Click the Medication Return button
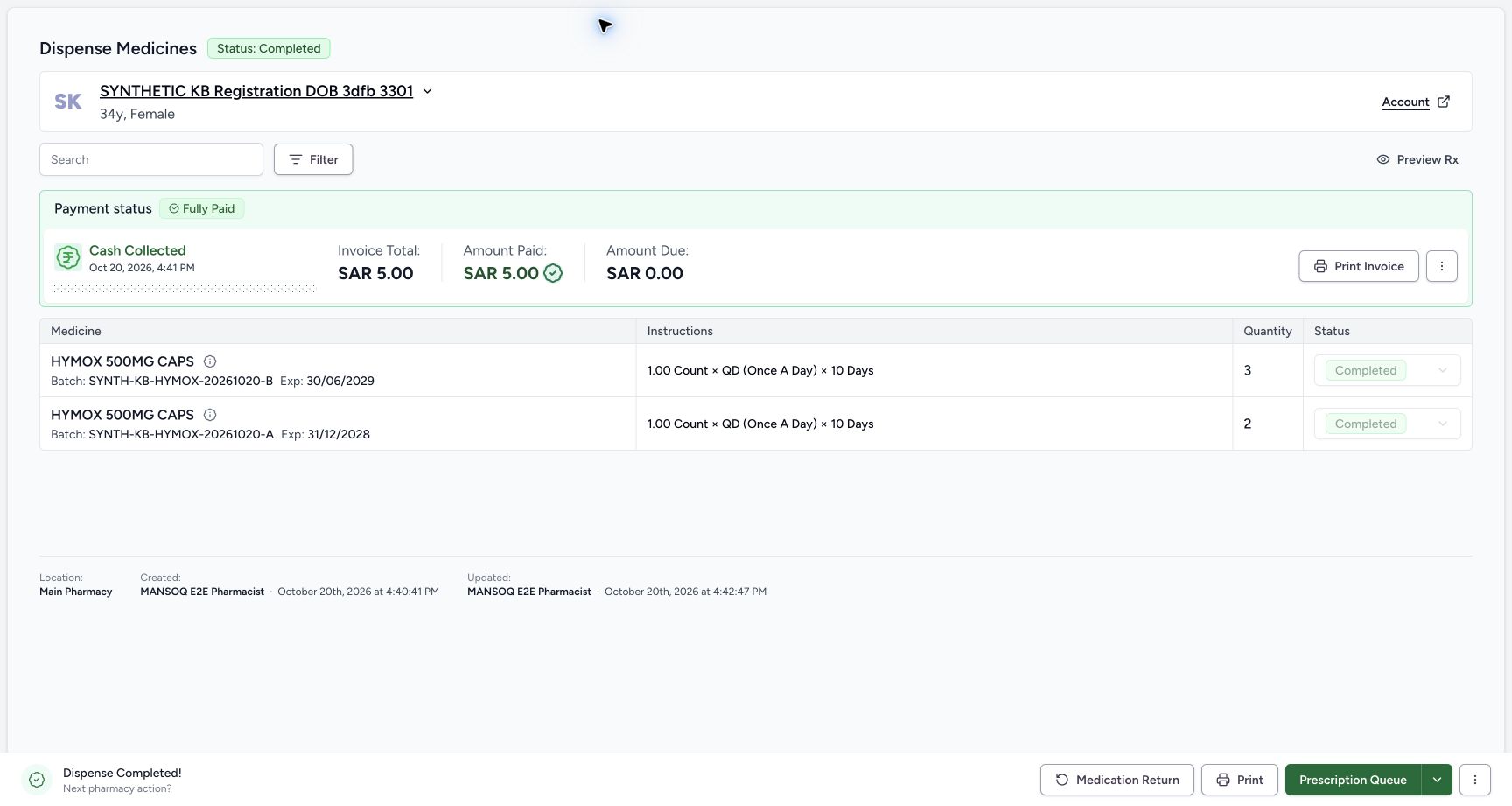The width and height of the screenshot is (1512, 806). point(1117,780)
